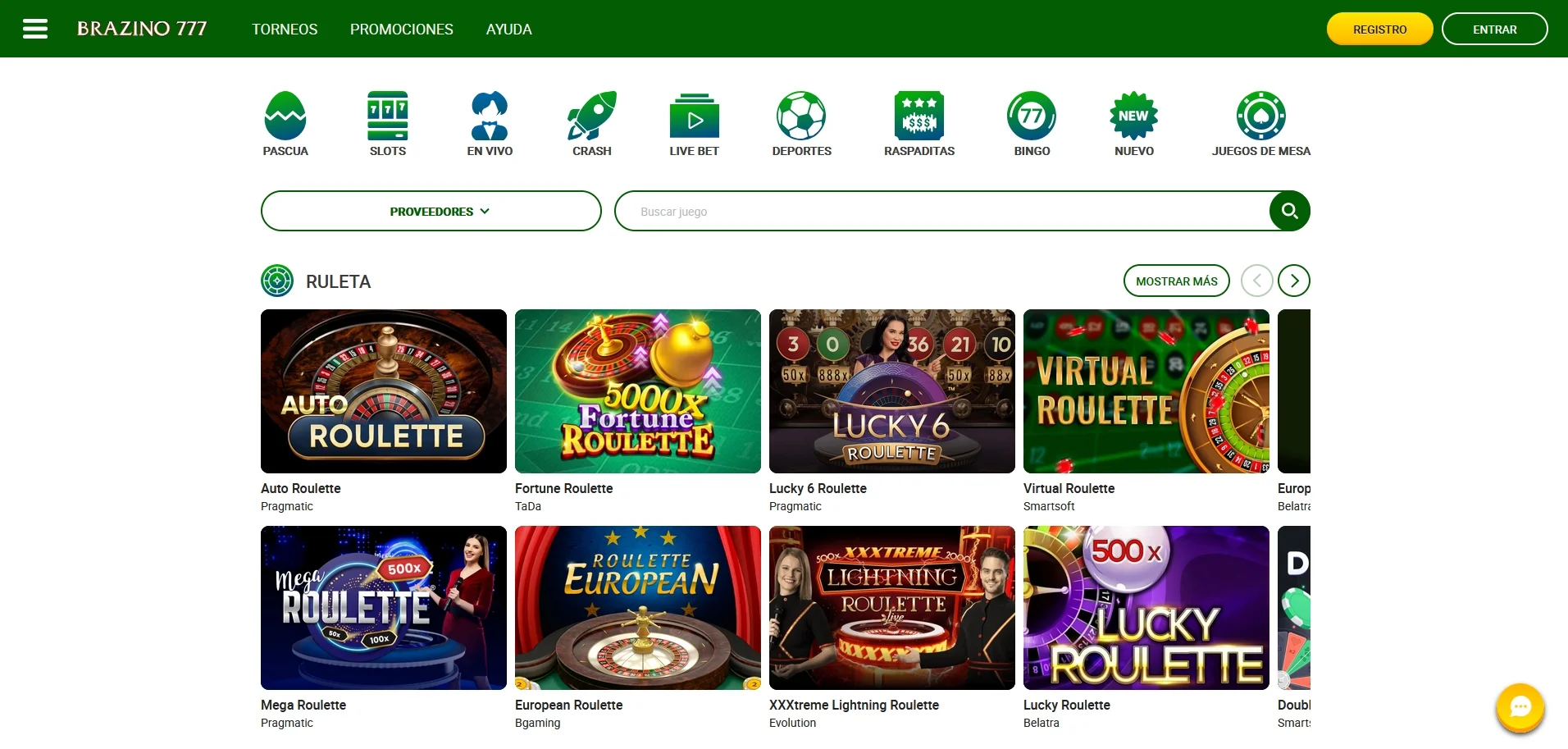Select the EN VIVO category icon
Image resolution: width=1568 pixels, height=749 pixels.
[489, 115]
